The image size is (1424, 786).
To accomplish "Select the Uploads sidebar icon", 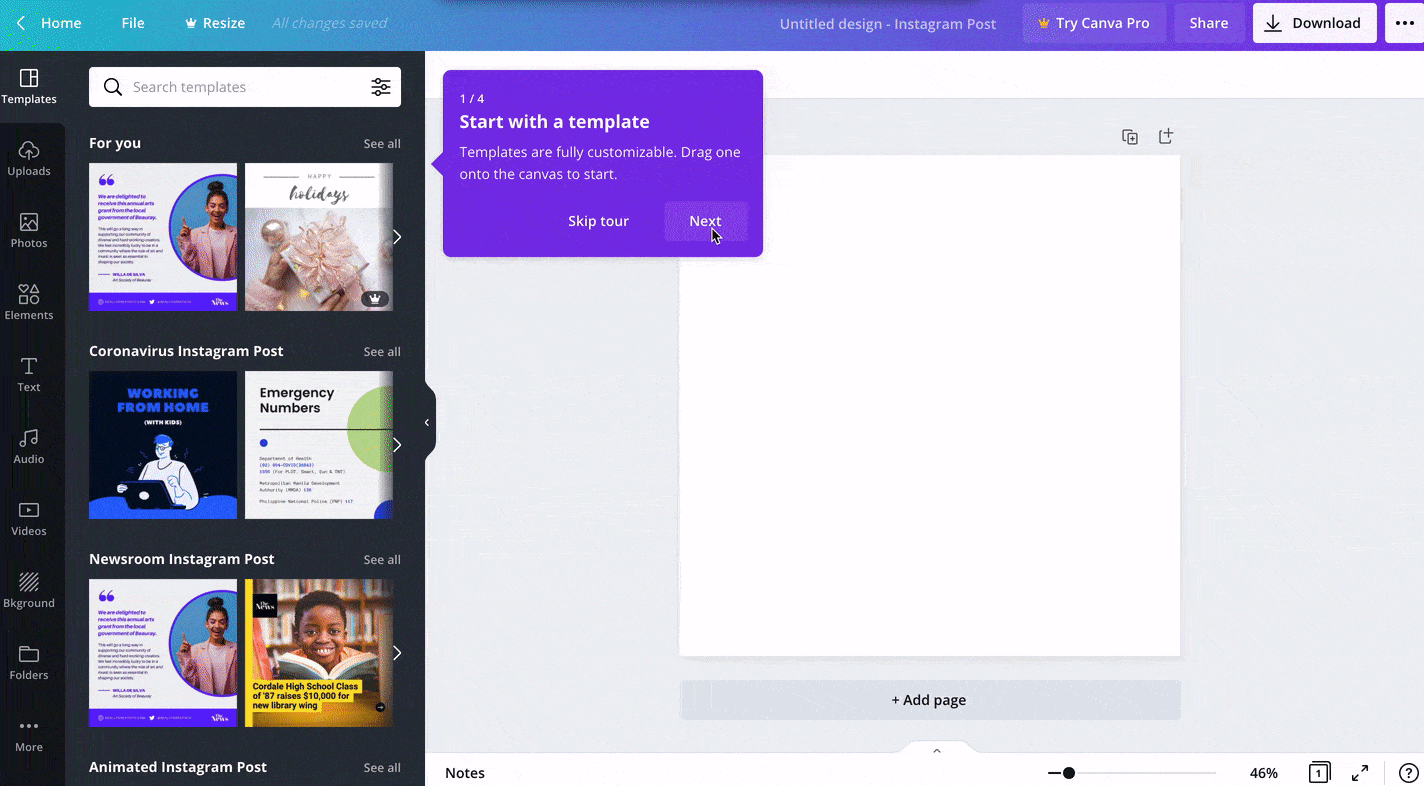I will click(29, 158).
